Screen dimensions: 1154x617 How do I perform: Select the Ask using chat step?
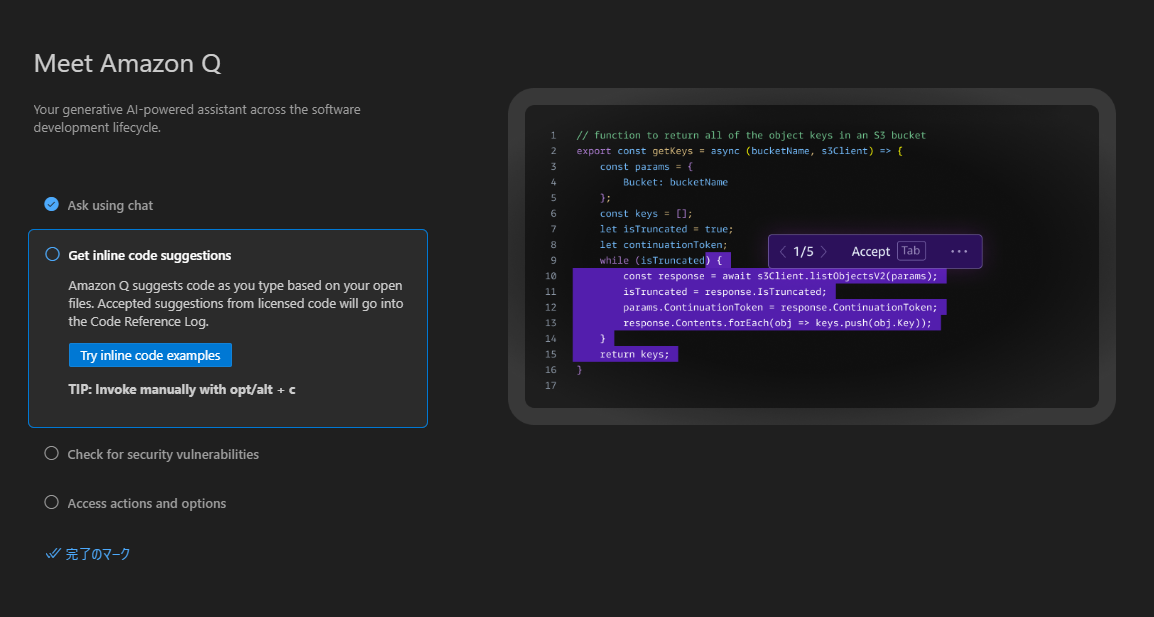[x=109, y=204]
